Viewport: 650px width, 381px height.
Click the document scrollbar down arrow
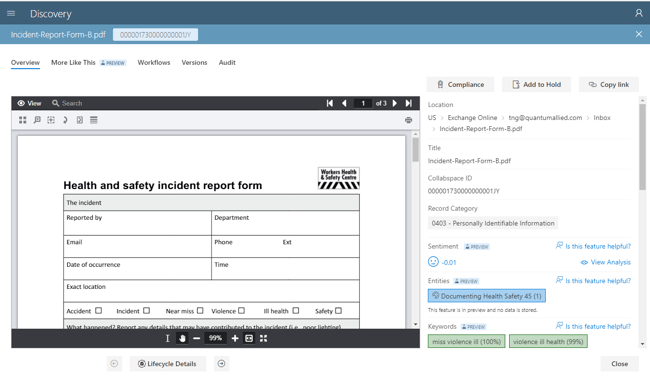coord(415,325)
